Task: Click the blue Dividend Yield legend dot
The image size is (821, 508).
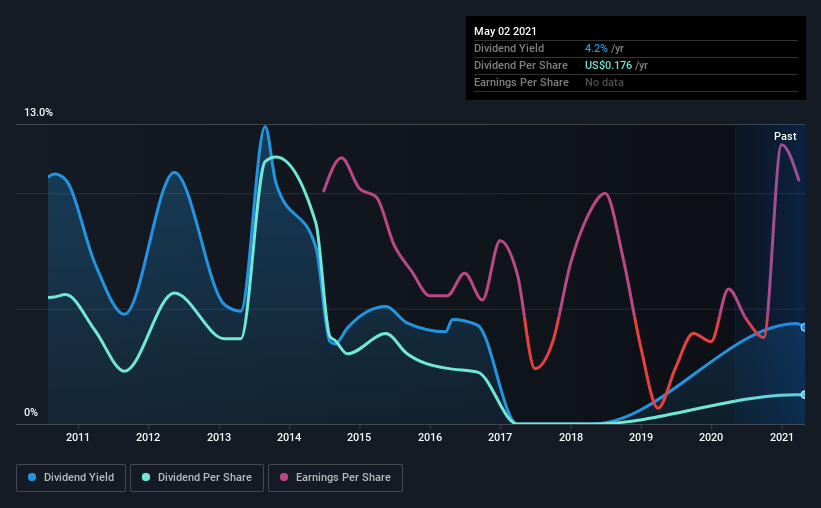Action: (32, 477)
